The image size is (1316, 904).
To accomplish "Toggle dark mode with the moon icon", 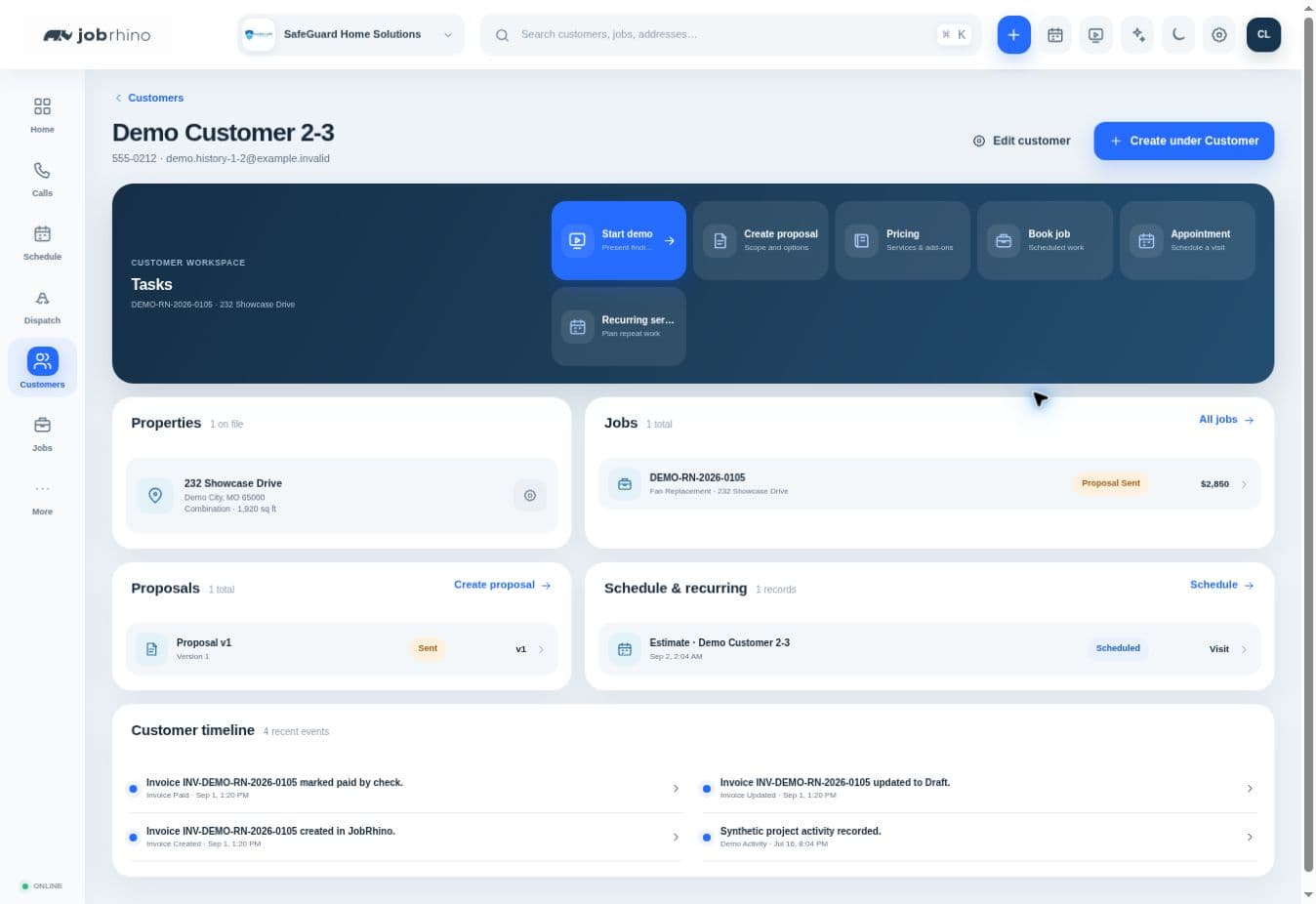I will pyautogui.click(x=1178, y=35).
